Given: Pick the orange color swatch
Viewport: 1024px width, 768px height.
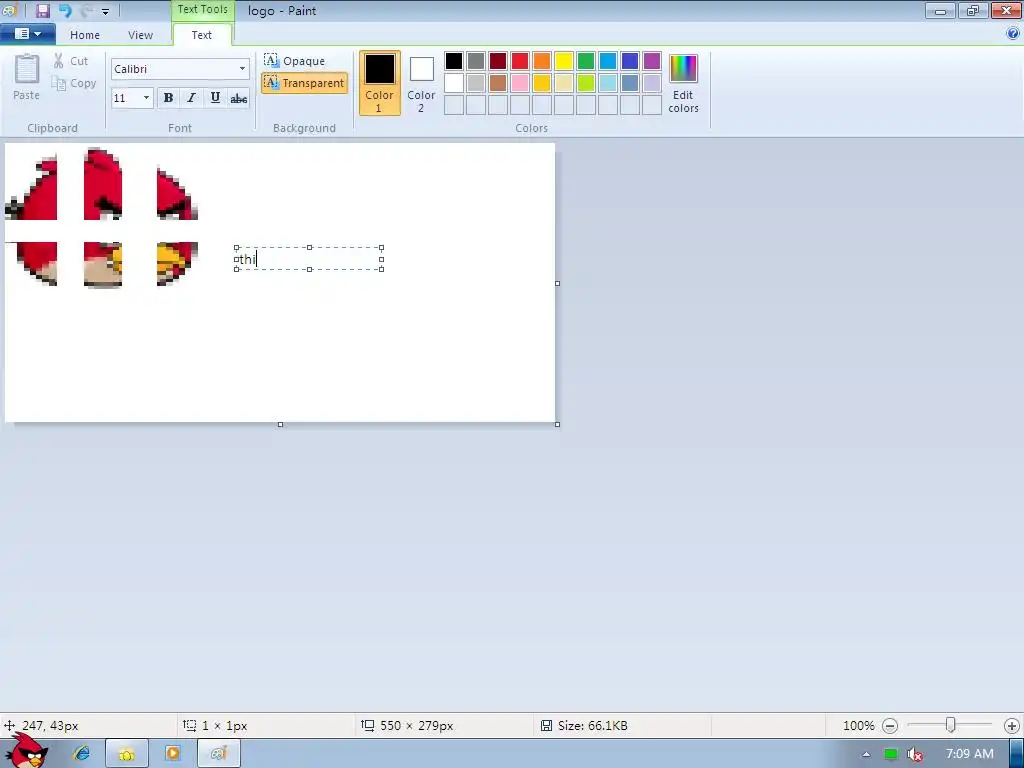Looking at the screenshot, I should point(542,61).
